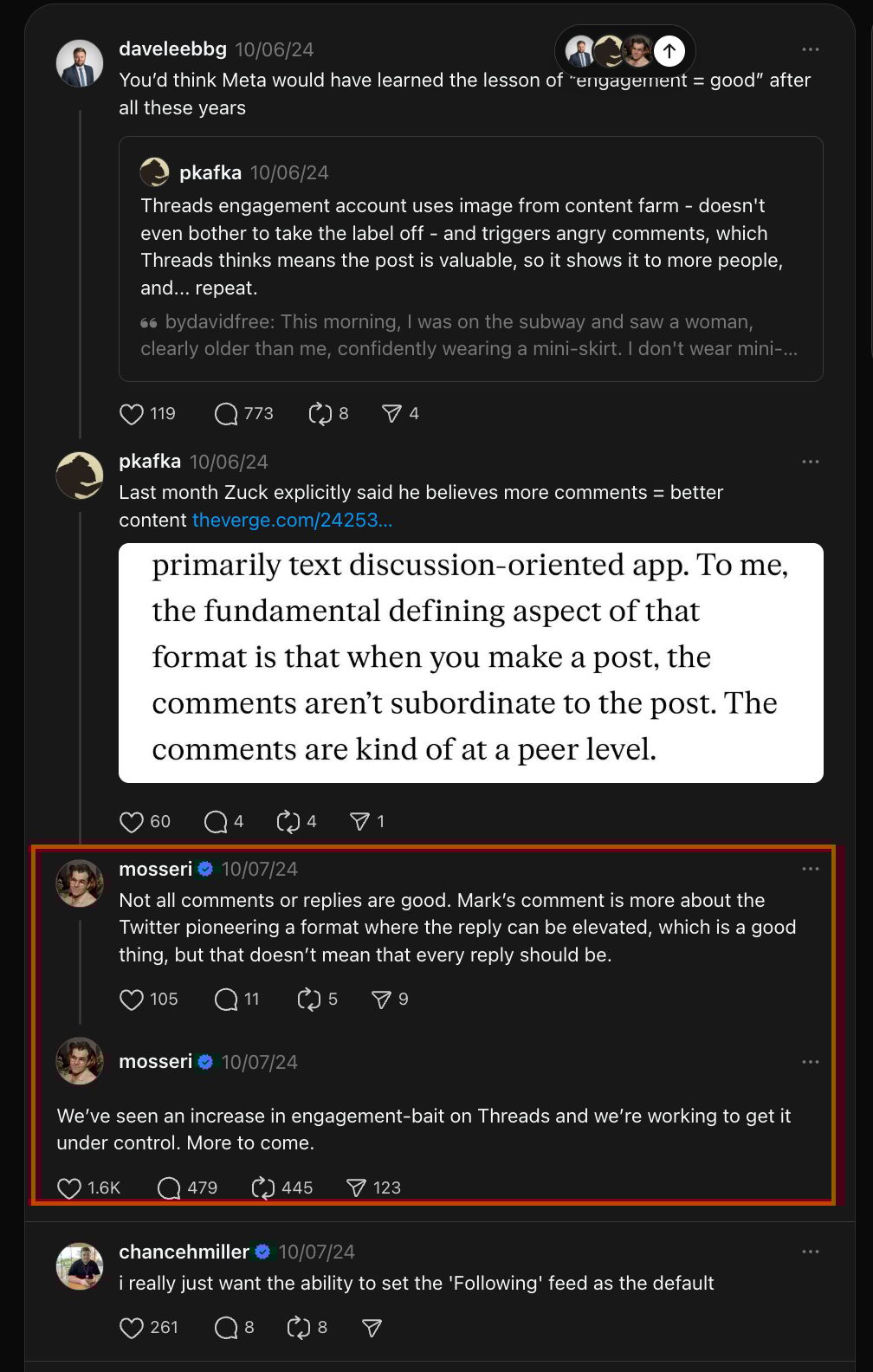Open more options menu on pkafka's post

811,462
